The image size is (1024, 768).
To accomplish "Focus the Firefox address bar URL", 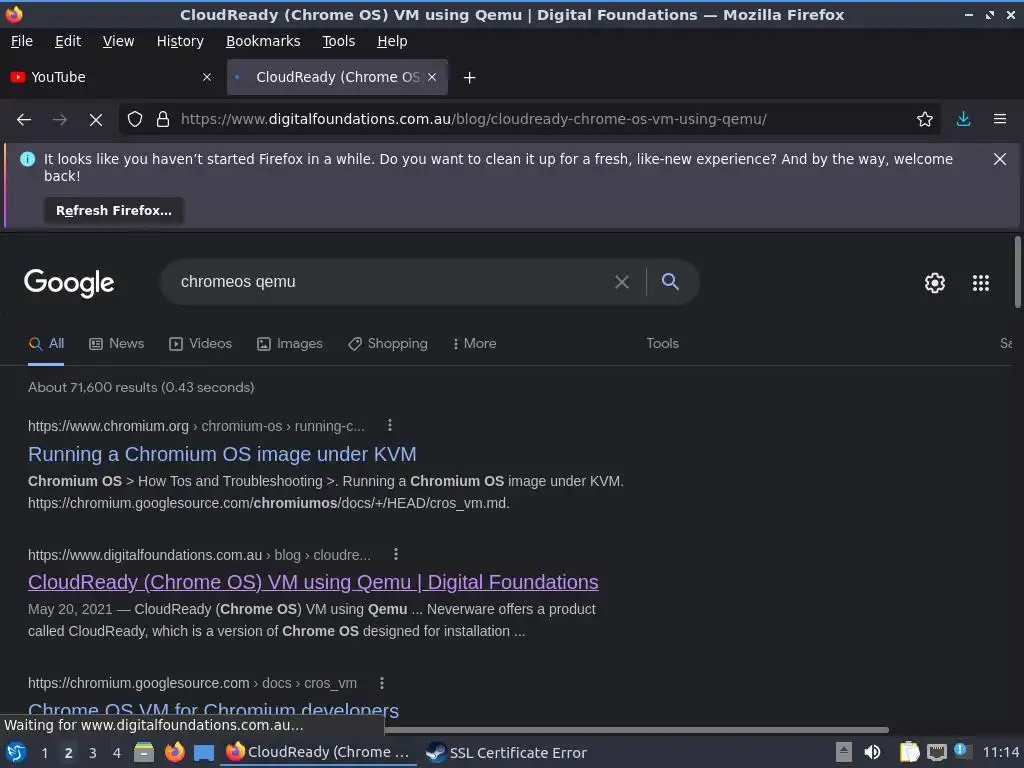I will tap(473, 120).
